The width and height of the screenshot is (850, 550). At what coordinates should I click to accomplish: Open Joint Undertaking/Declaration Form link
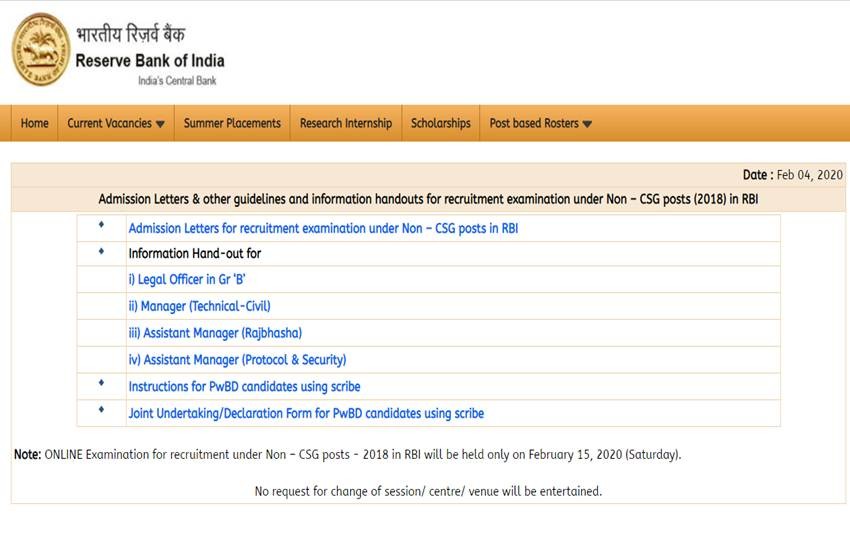click(305, 413)
